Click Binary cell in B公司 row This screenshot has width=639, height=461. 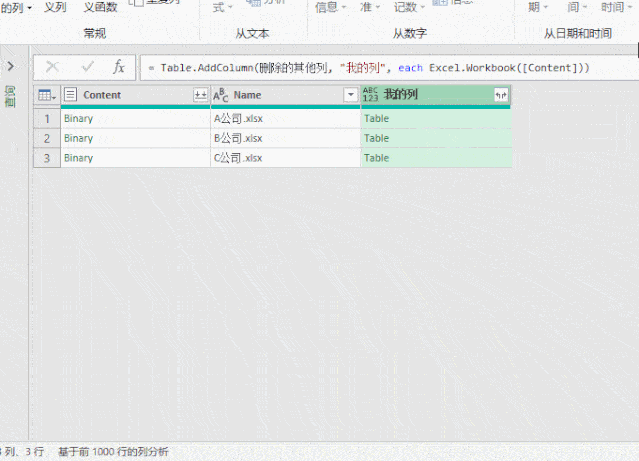pos(136,139)
